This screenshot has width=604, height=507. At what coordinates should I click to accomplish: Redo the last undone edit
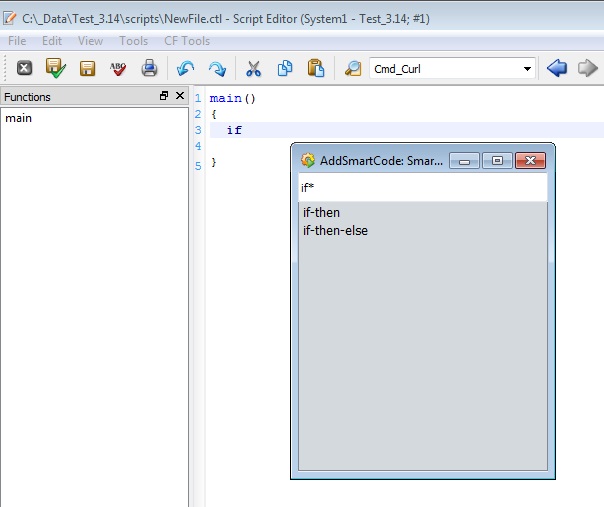tap(216, 68)
